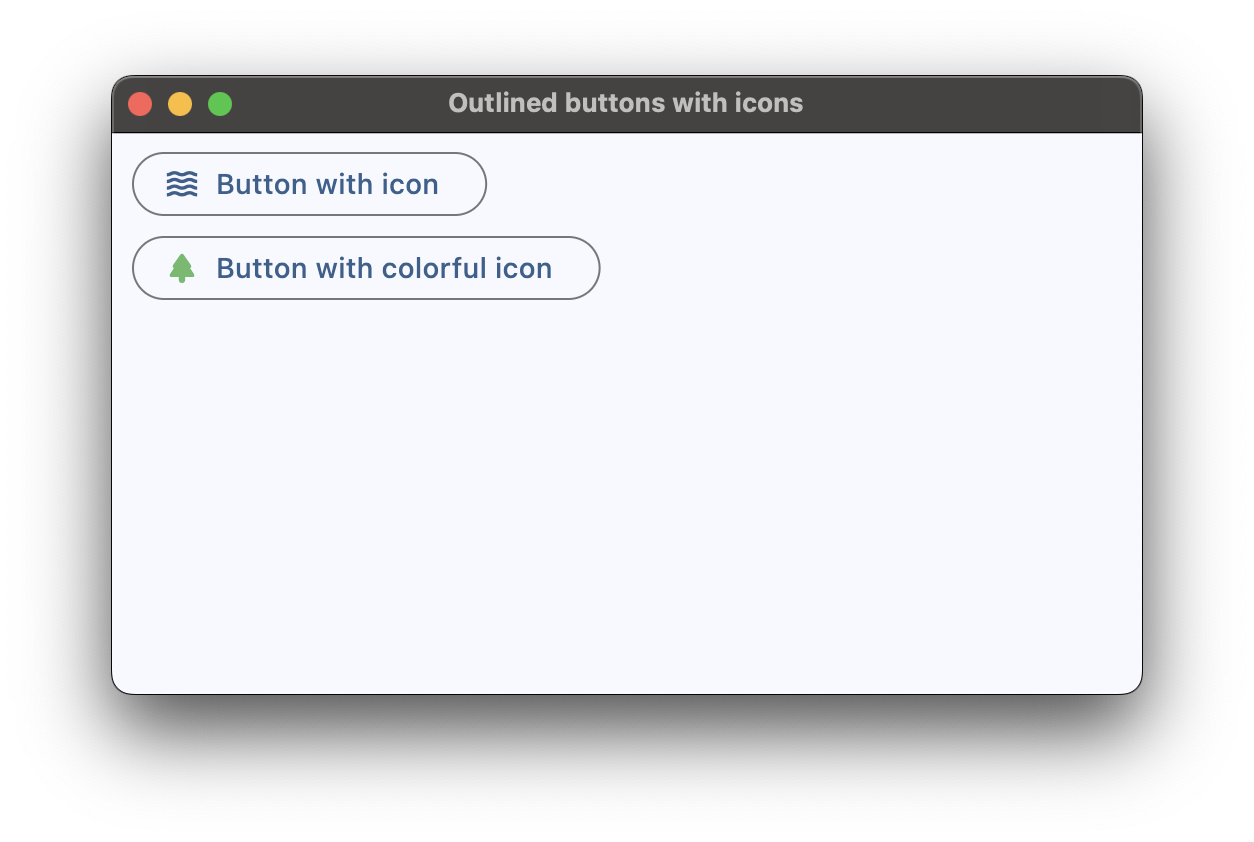Click the "Button with icon" text label
1254x842 pixels.
(x=327, y=184)
